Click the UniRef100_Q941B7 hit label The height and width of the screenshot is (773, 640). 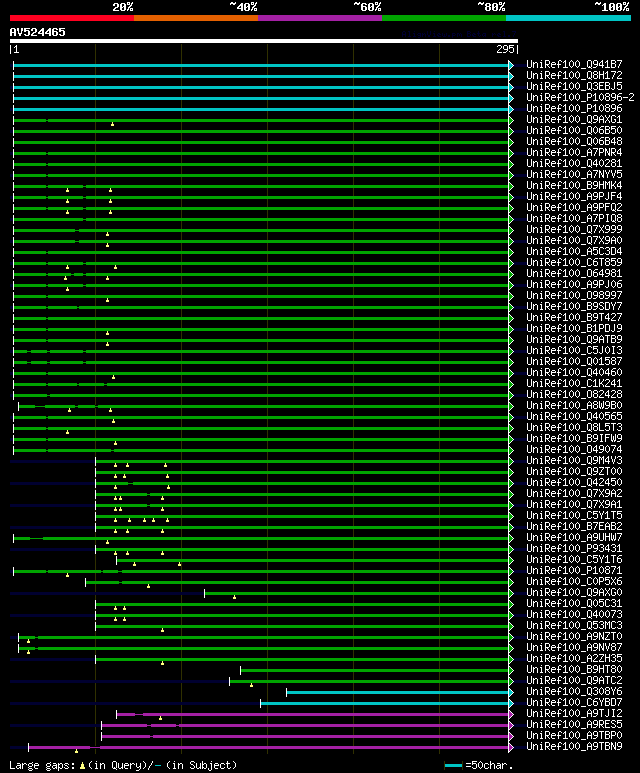pos(574,65)
